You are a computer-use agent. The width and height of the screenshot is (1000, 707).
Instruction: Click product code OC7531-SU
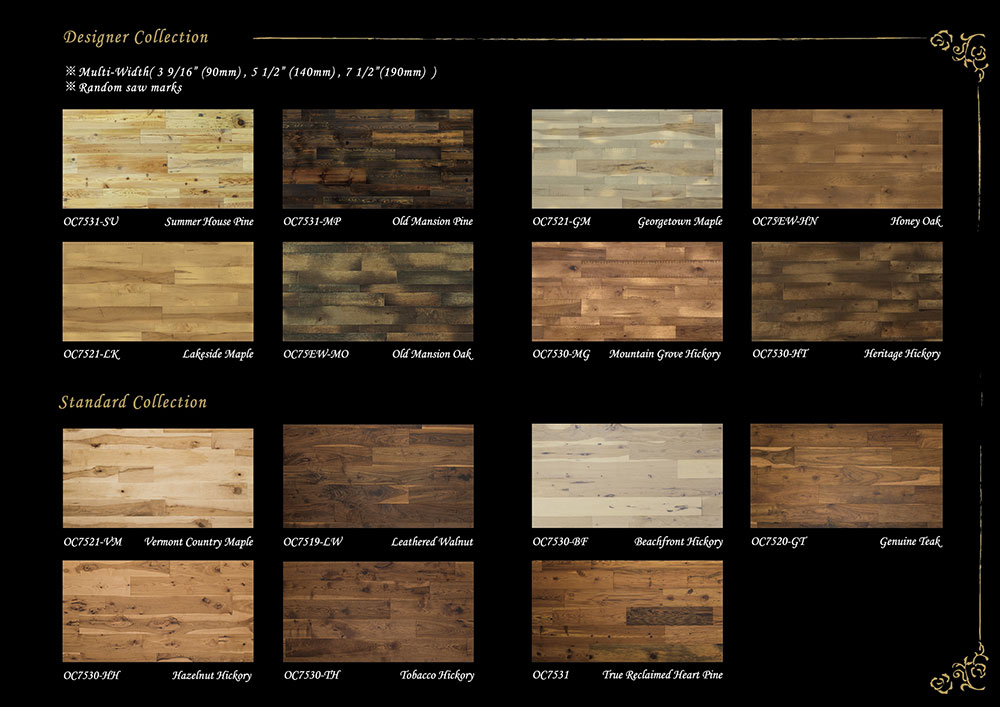91,222
